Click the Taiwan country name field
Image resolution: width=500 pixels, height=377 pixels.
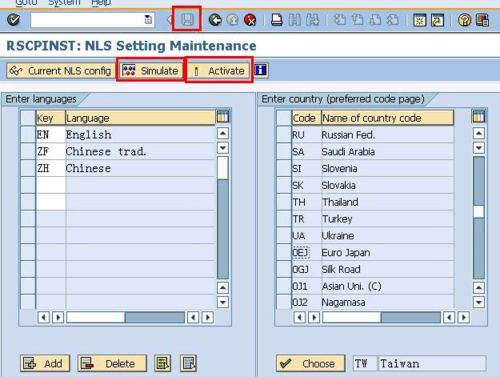(x=432, y=363)
